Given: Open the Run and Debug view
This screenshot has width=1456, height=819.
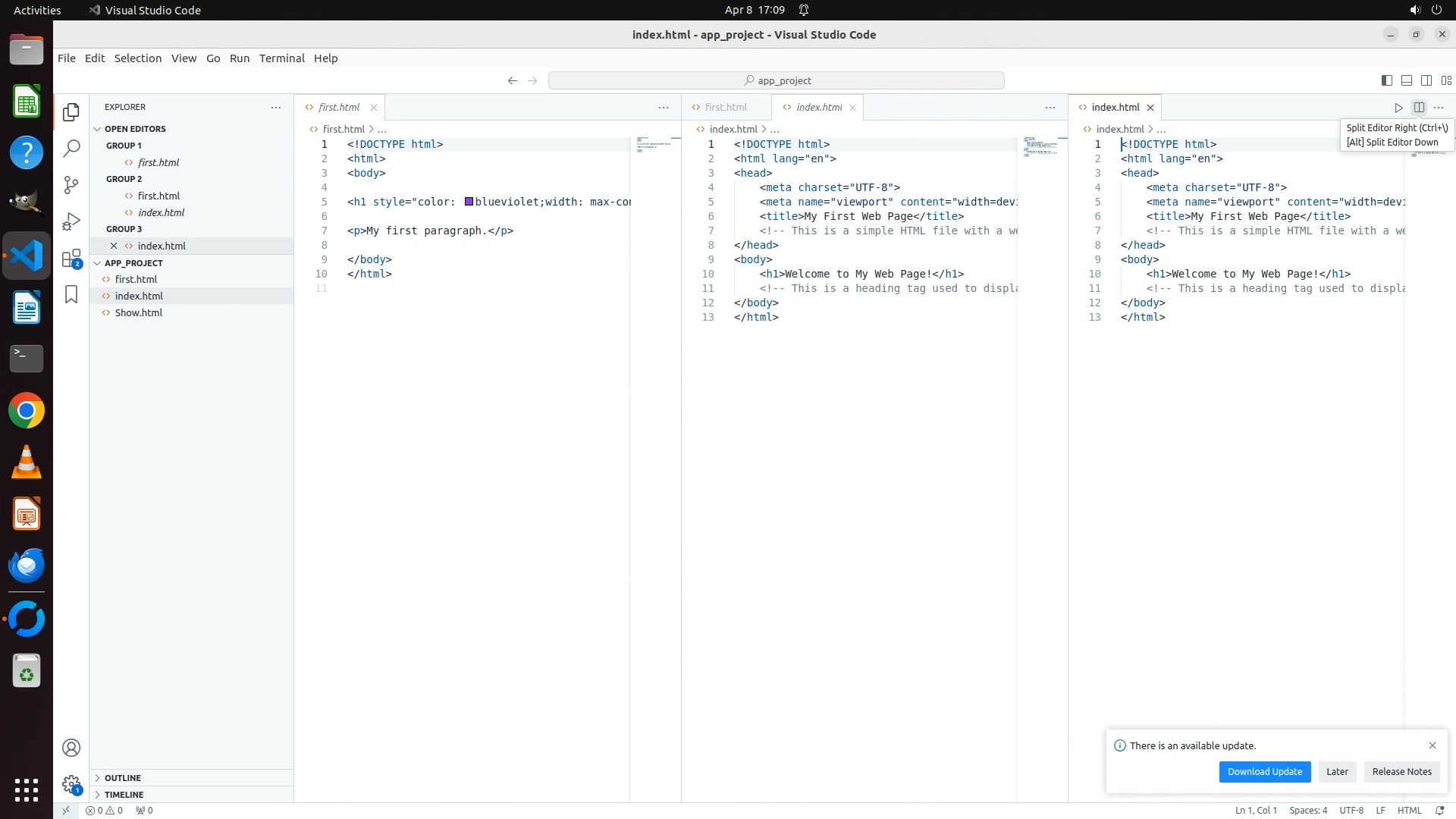Looking at the screenshot, I should [x=71, y=221].
